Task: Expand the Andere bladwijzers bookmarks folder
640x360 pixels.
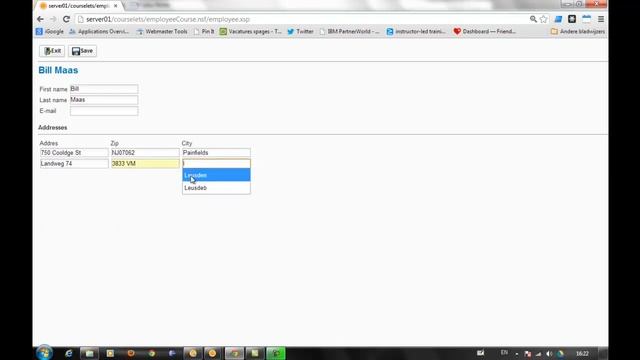Action: coord(578,31)
